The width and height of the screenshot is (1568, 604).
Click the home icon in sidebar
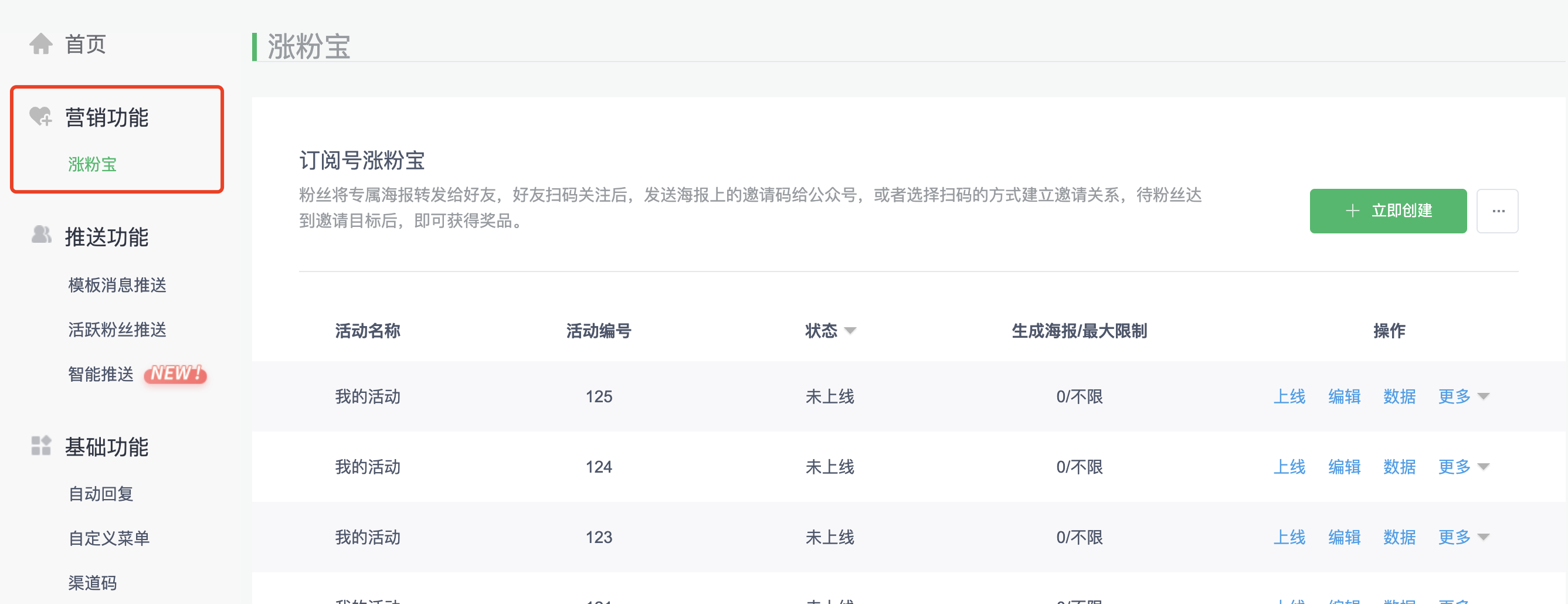(41, 44)
